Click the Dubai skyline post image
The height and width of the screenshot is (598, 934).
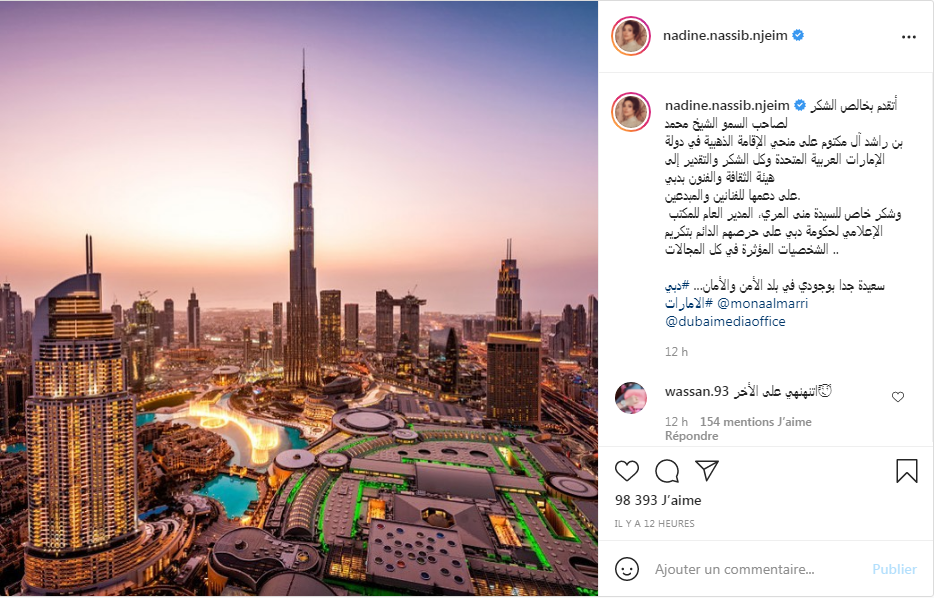(298, 298)
